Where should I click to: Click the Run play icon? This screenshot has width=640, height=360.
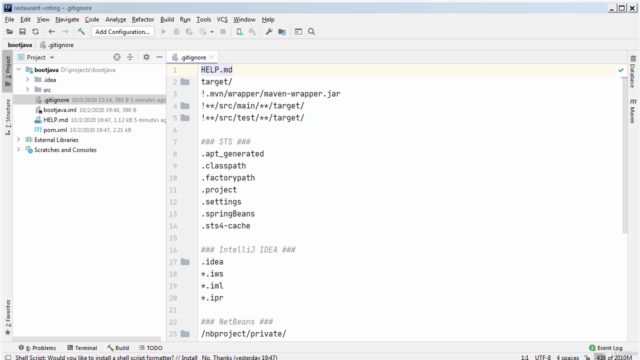coord(163,32)
